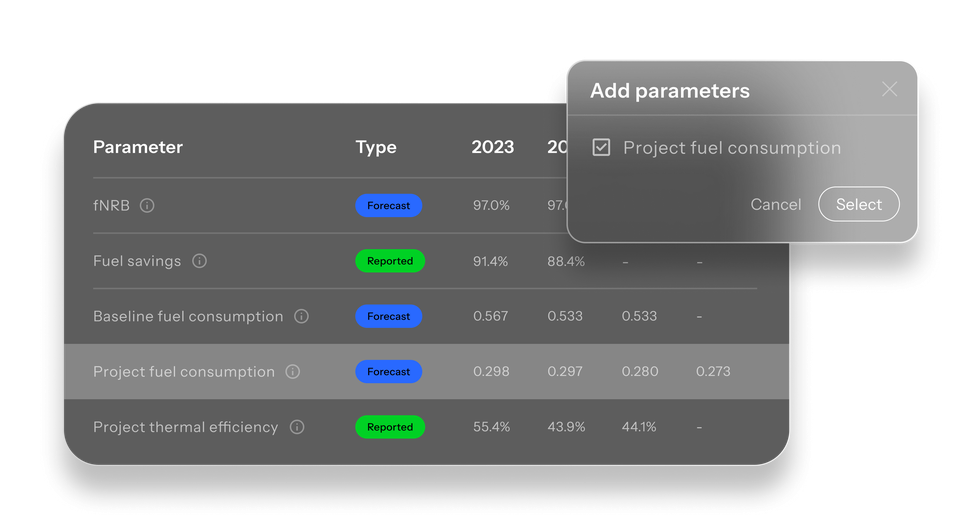Viewport: 980px width, 526px height.
Task: Click Project thermal efficiency info icon
Action: 297,427
